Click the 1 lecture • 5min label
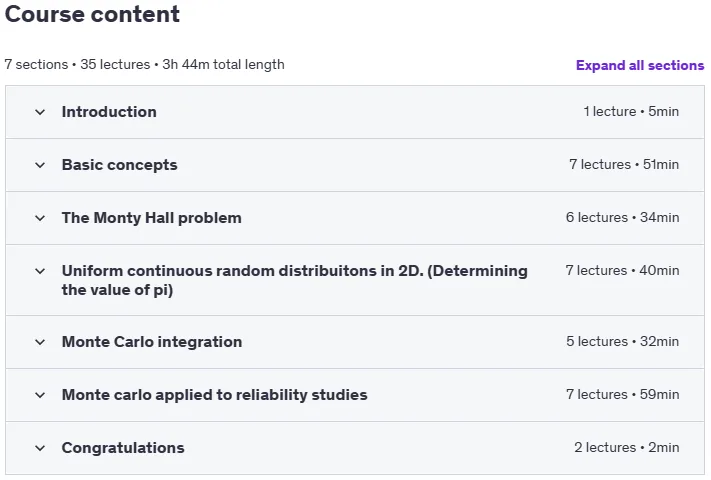Screen dimensions: 711x480 click(x=631, y=112)
